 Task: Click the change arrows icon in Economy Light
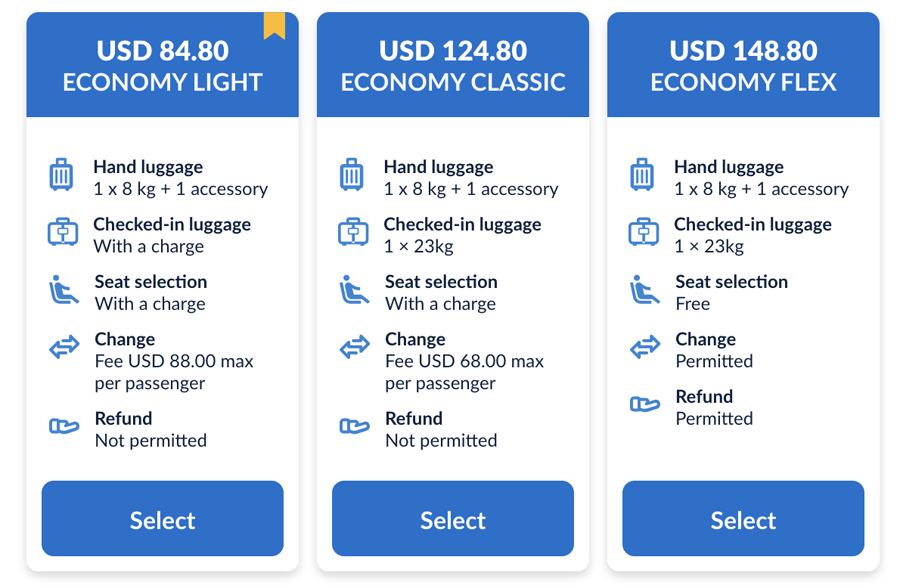click(64, 347)
